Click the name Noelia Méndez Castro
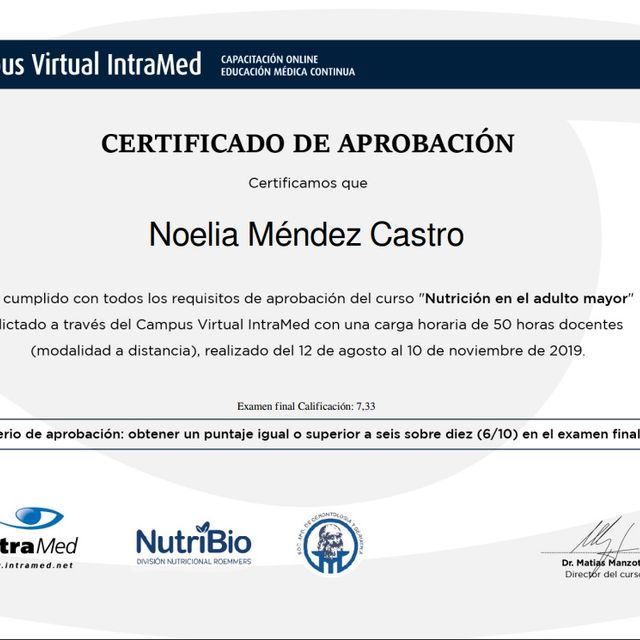This screenshot has height=640, width=640. [306, 235]
